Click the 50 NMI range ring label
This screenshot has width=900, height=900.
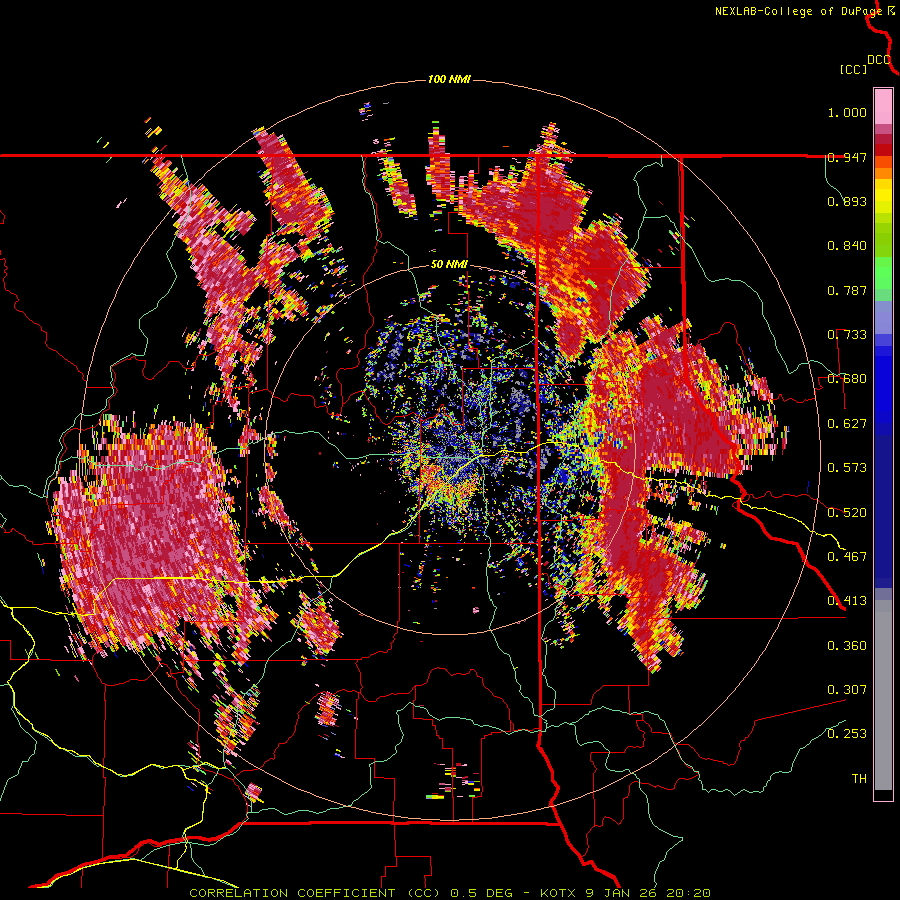[449, 264]
